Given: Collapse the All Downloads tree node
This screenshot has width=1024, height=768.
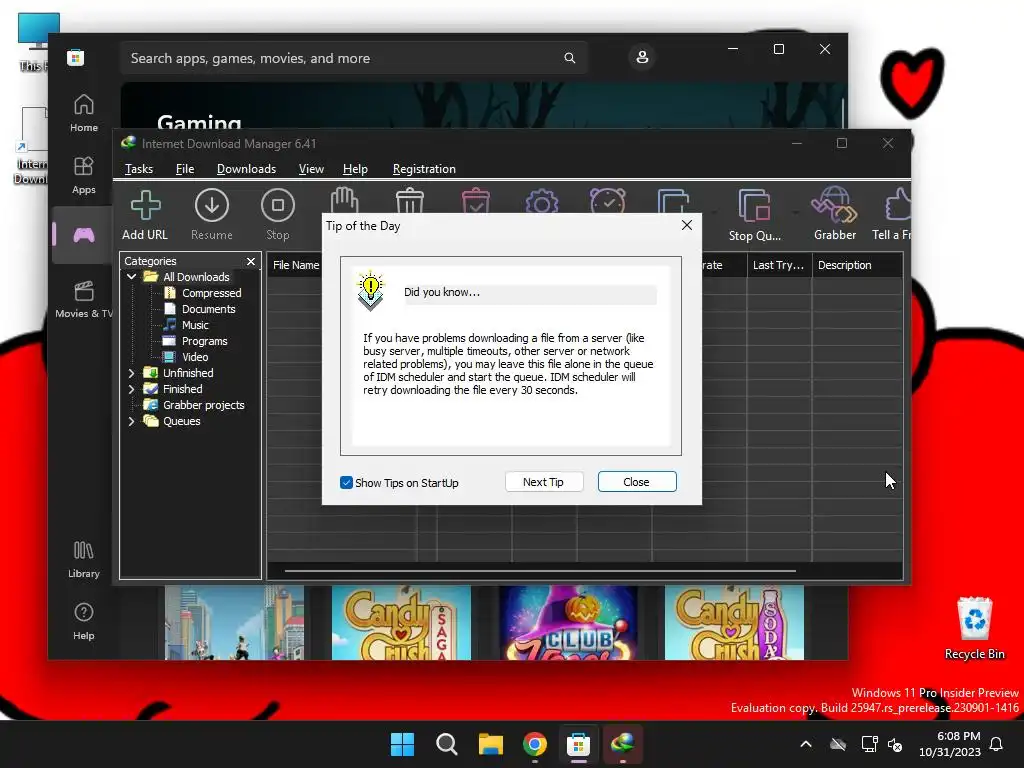Looking at the screenshot, I should 131,277.
